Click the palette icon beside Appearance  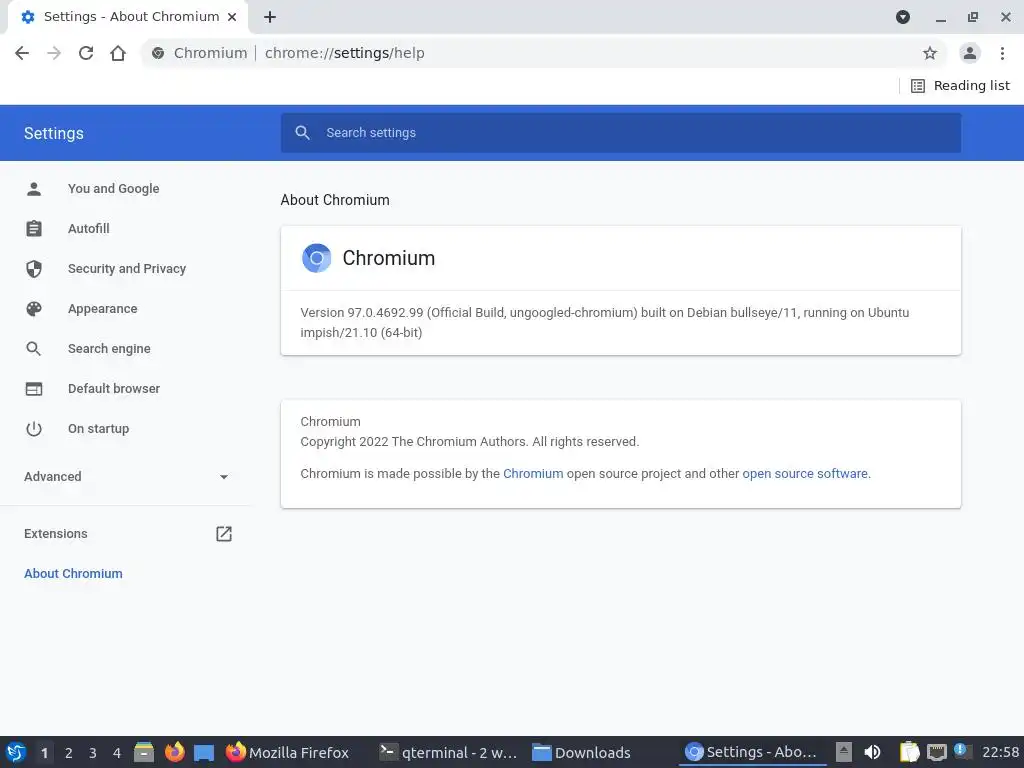coord(34,308)
